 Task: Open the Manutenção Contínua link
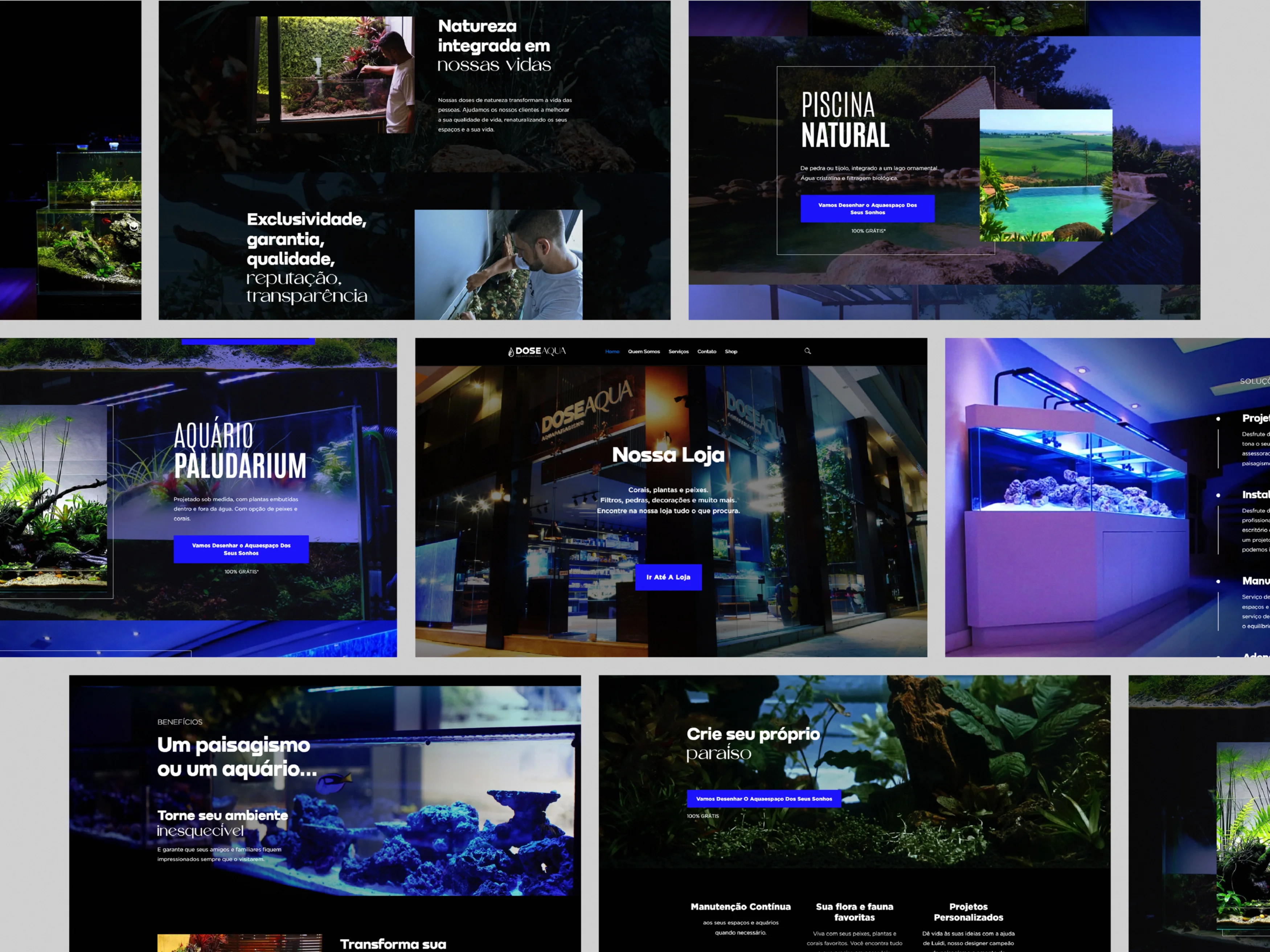(x=741, y=907)
